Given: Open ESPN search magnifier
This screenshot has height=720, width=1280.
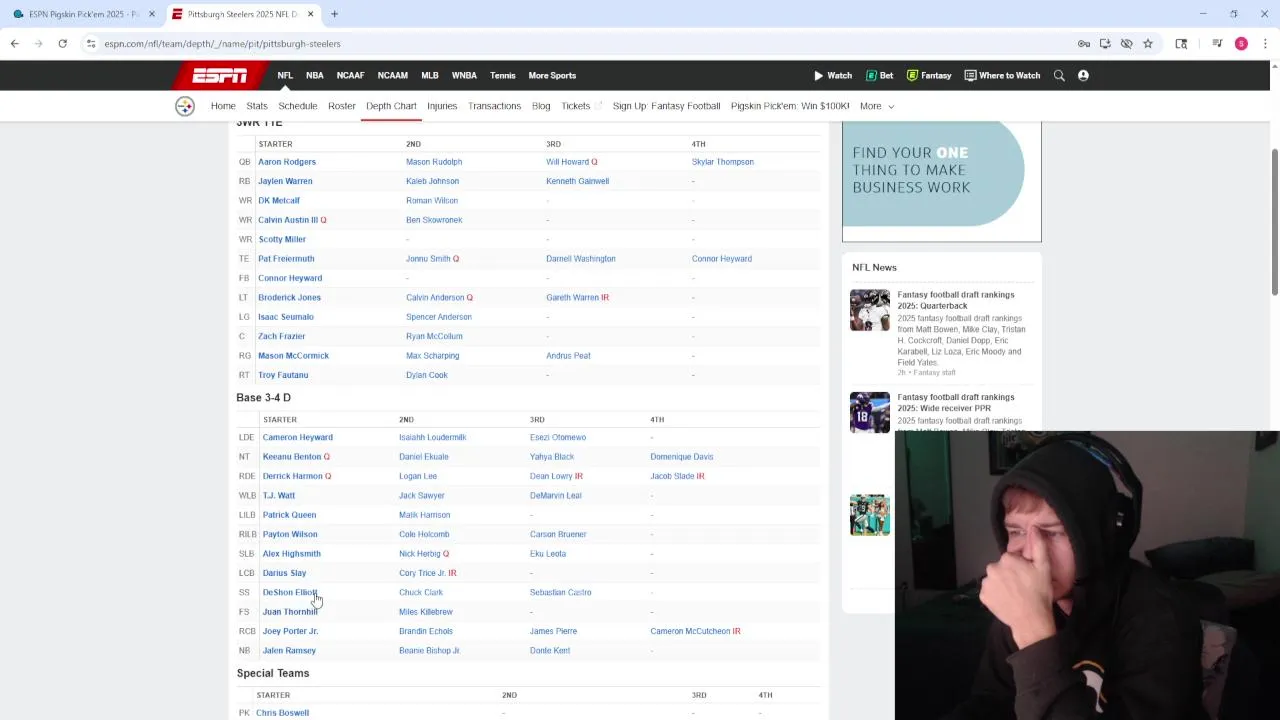Looking at the screenshot, I should [x=1059, y=75].
